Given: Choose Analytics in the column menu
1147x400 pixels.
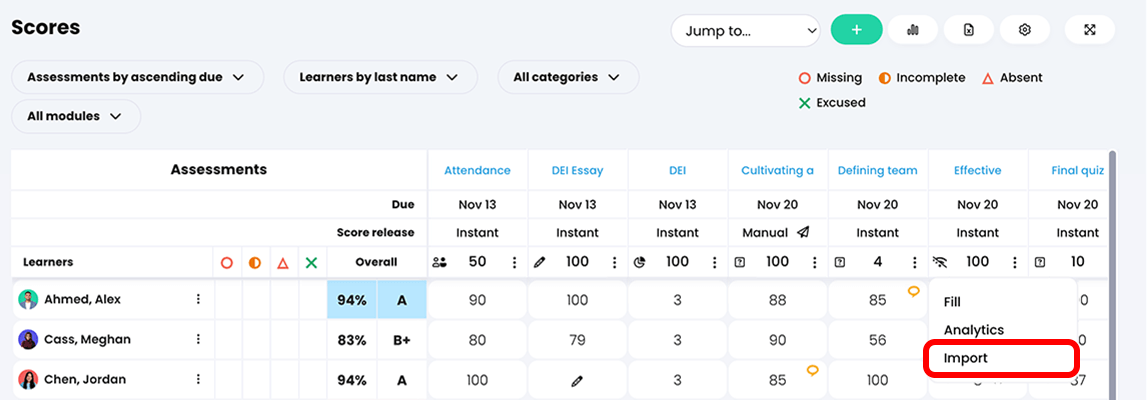Looking at the screenshot, I should tap(973, 330).
